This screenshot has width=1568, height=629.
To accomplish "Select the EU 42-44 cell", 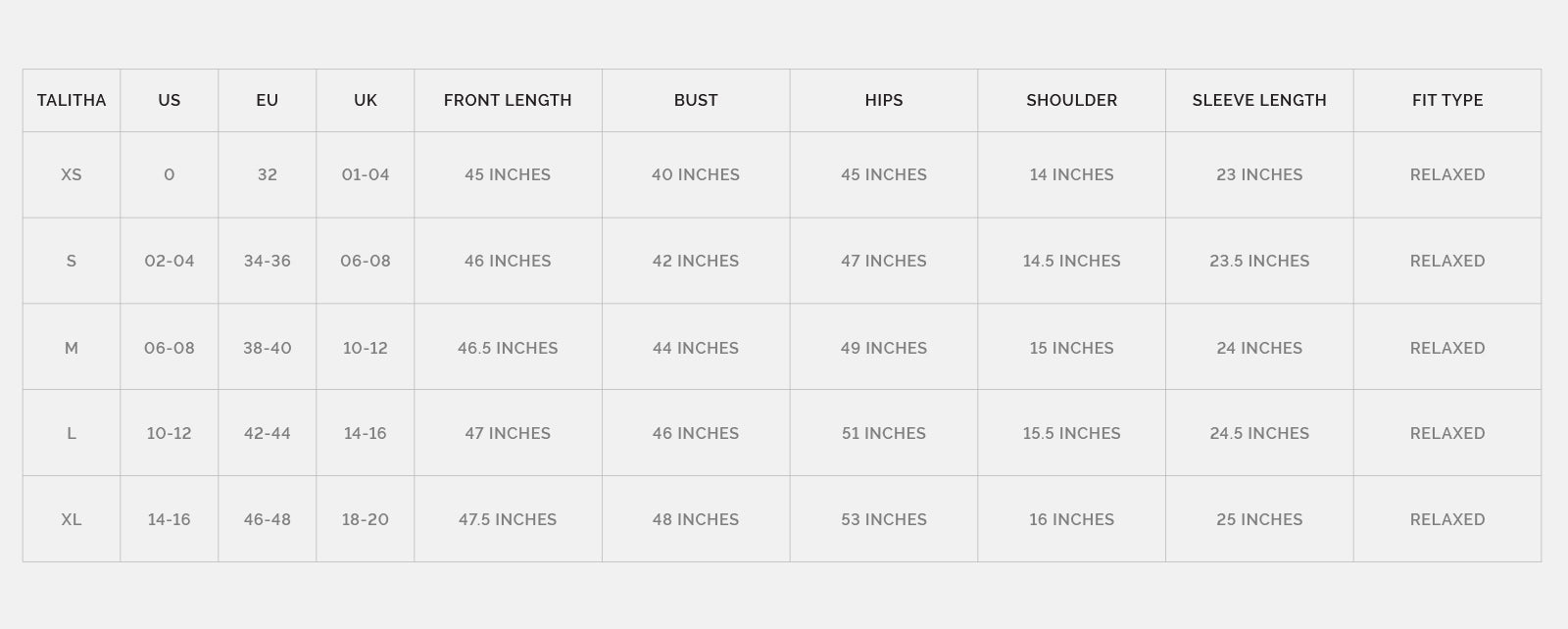I will point(268,433).
